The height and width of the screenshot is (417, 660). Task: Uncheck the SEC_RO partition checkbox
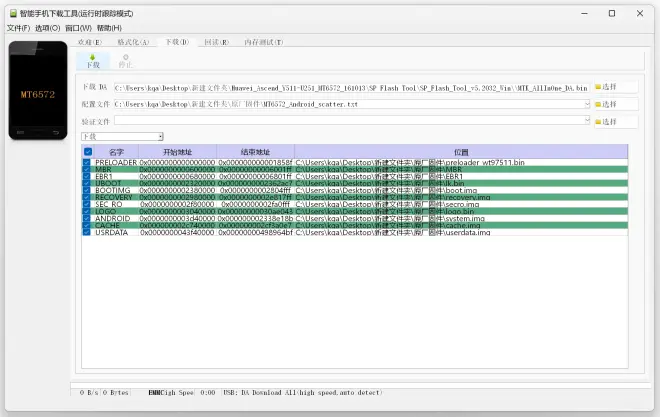click(87, 204)
